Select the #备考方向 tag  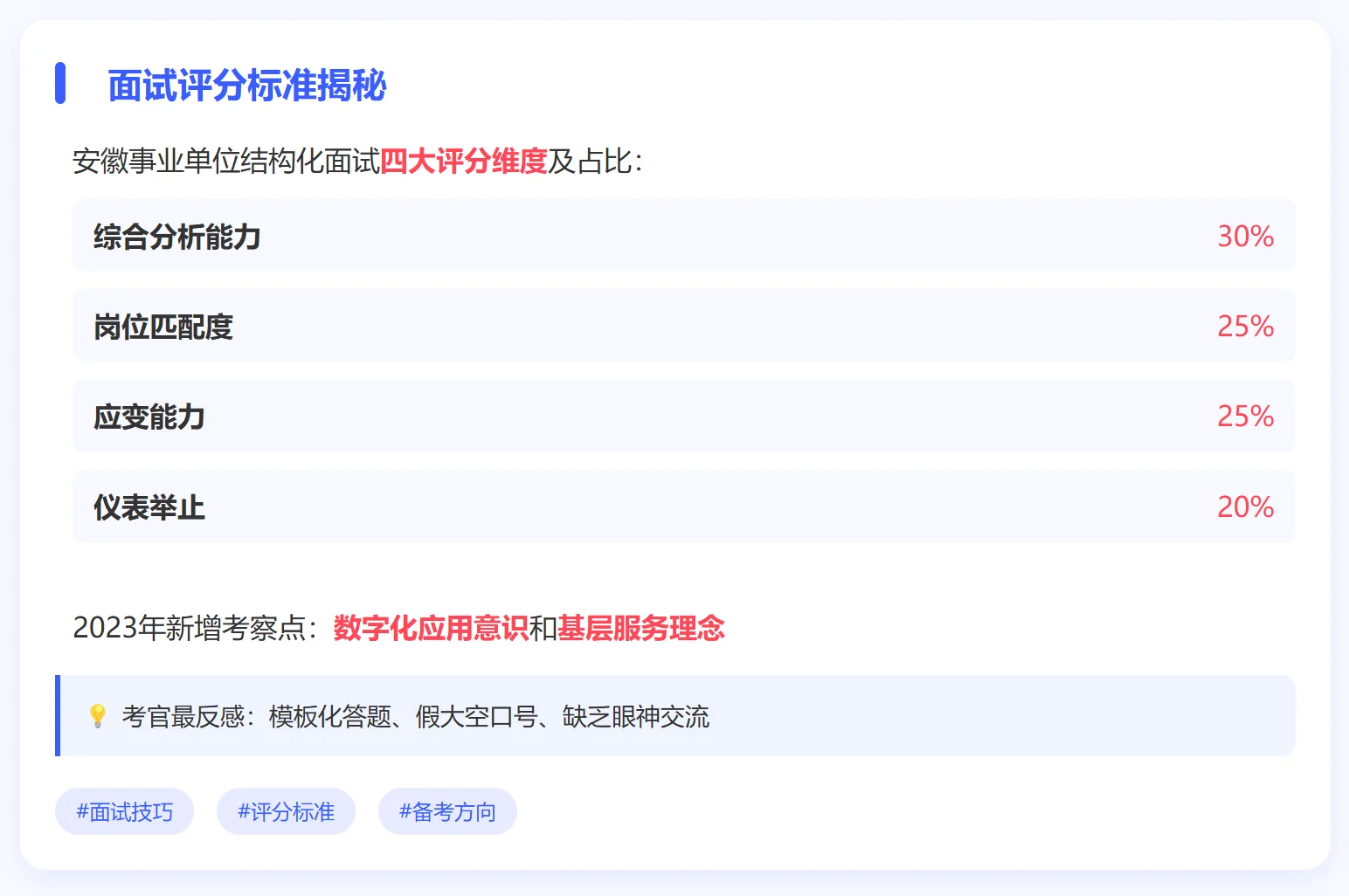pyautogui.click(x=447, y=811)
